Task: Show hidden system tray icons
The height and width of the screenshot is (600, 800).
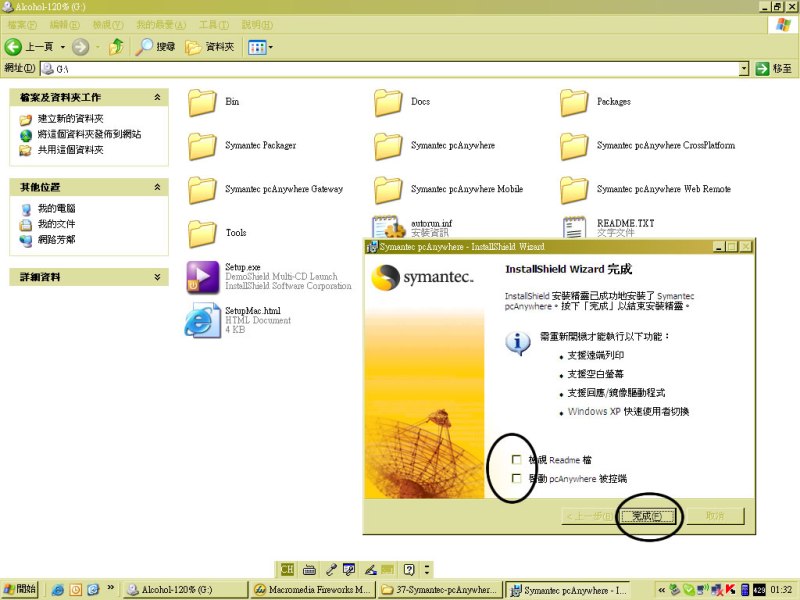Action: point(661,590)
